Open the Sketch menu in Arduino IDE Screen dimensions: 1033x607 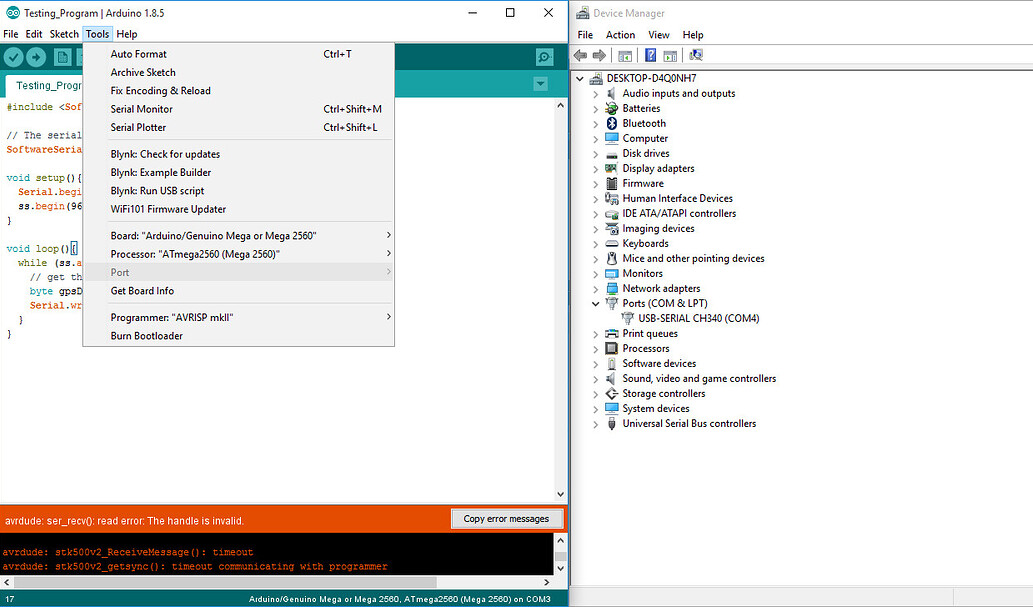pyautogui.click(x=63, y=33)
